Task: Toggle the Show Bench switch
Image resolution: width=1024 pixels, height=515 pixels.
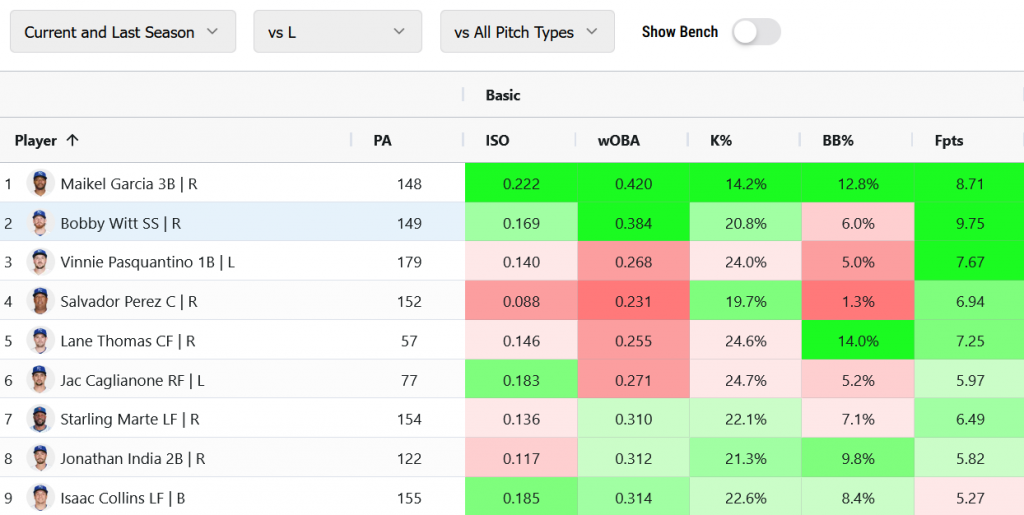Action: [x=755, y=32]
